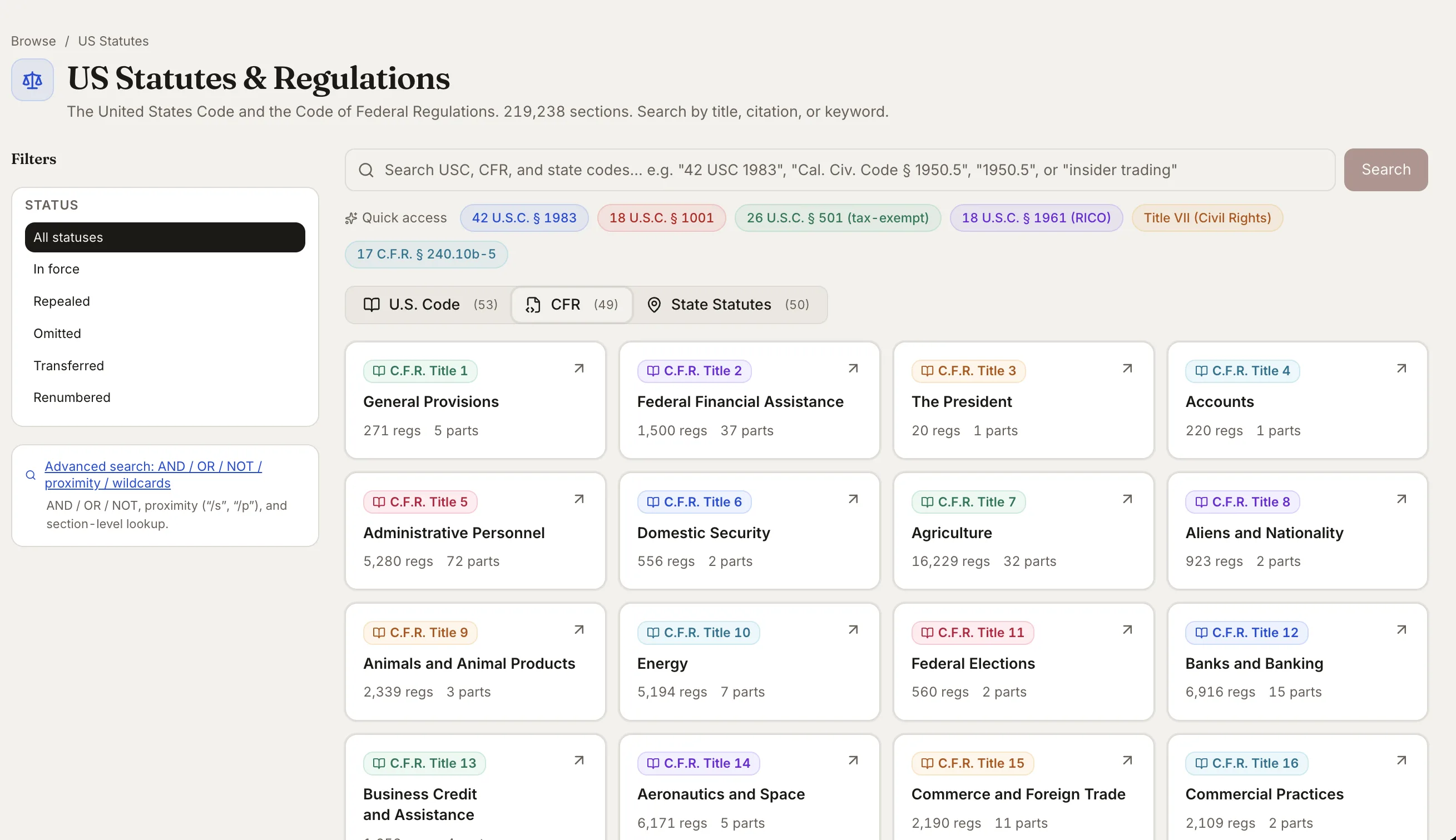
Task: Open 26 U.S.C. § 501 (tax-exempt) chip
Action: (x=838, y=218)
